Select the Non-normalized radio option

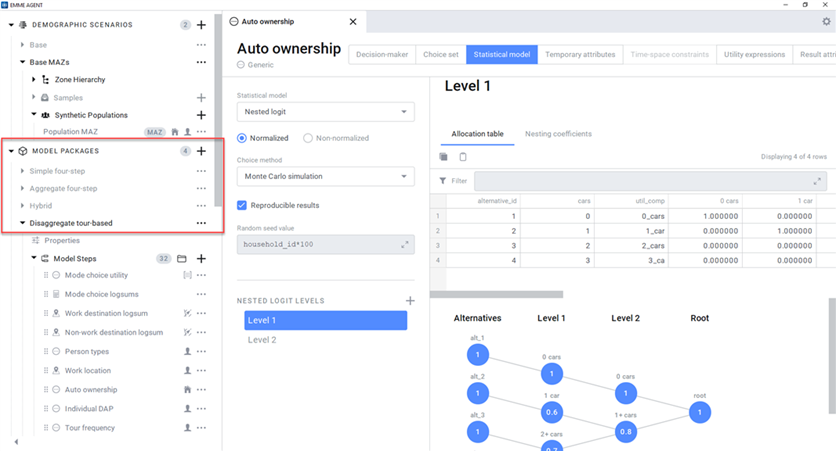[308, 138]
